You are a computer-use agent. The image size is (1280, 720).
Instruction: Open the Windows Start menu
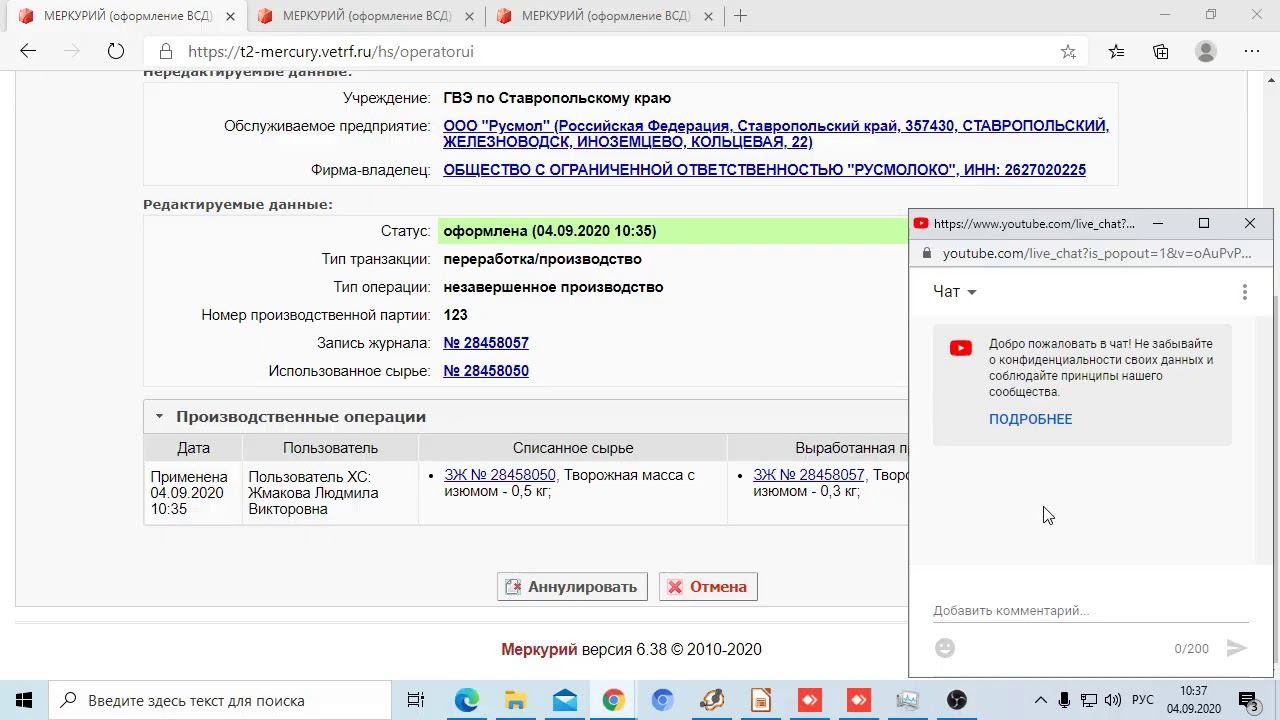coord(24,700)
